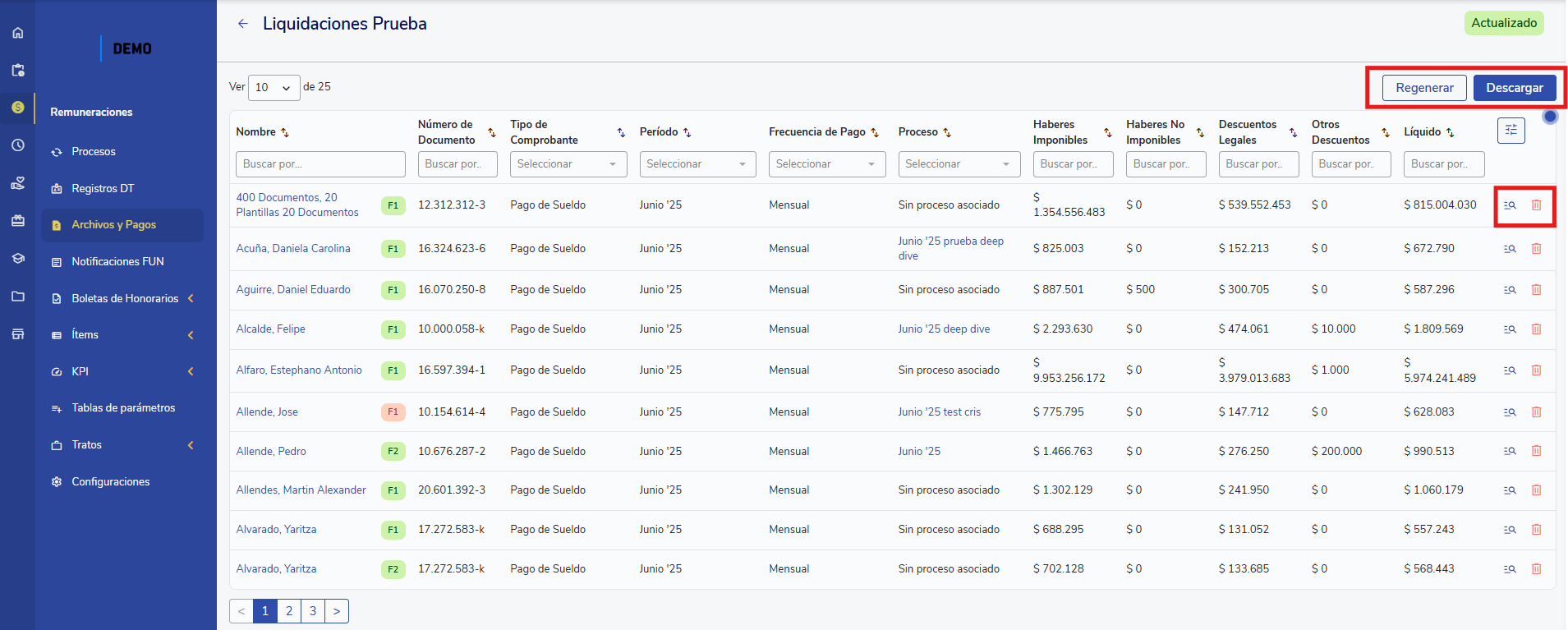
Task: Click the folder icon in left rail
Action: (x=17, y=297)
